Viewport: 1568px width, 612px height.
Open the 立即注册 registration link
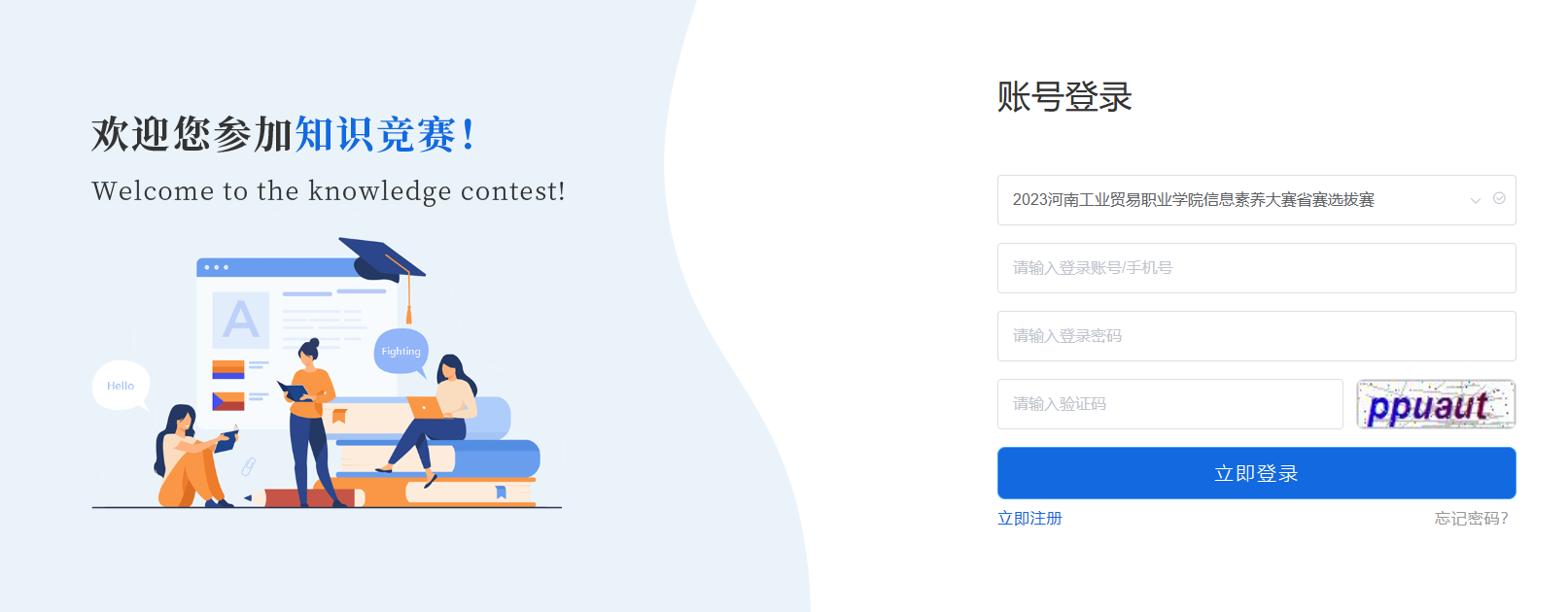(1029, 519)
